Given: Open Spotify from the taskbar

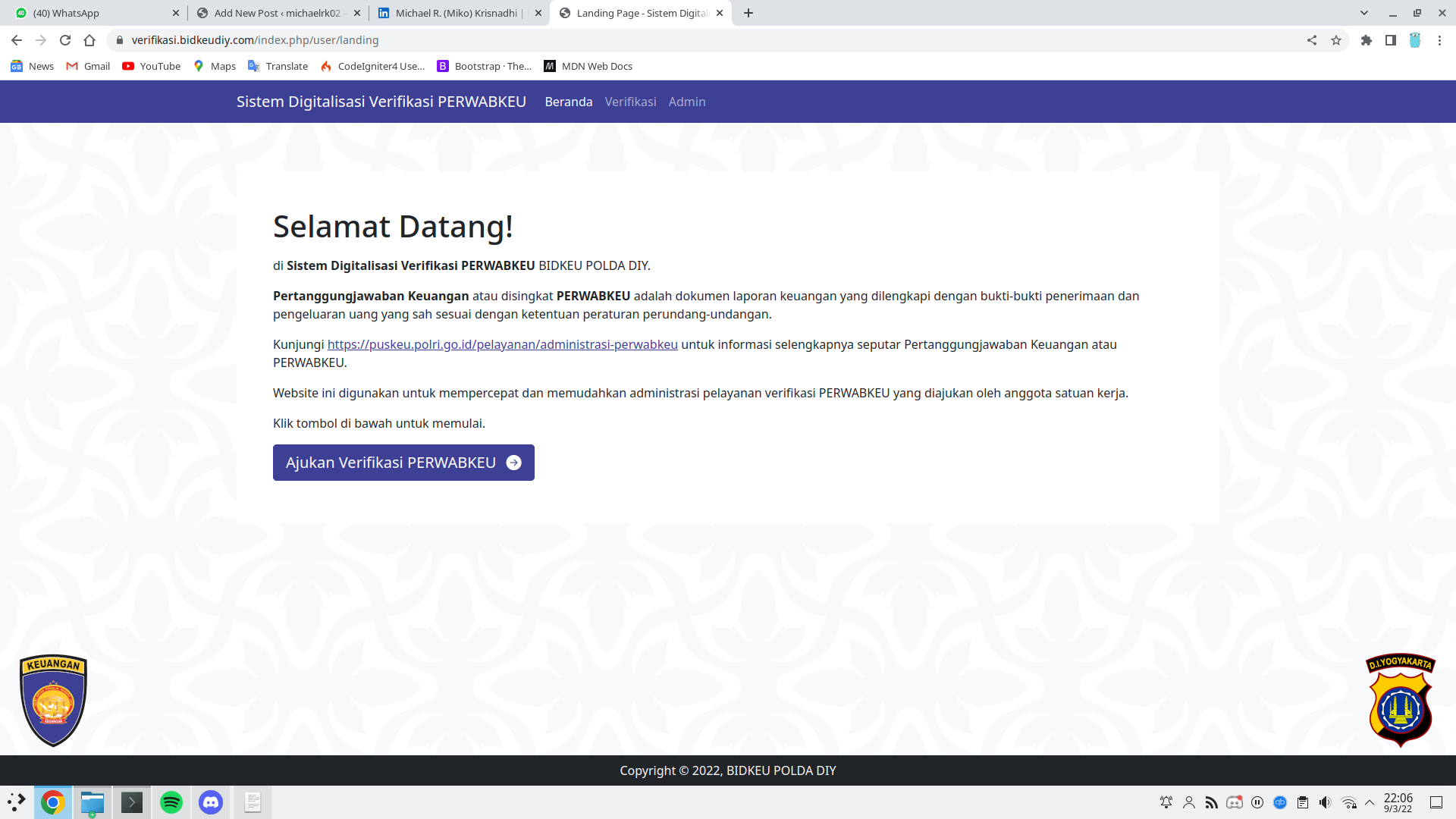Looking at the screenshot, I should pos(171,802).
